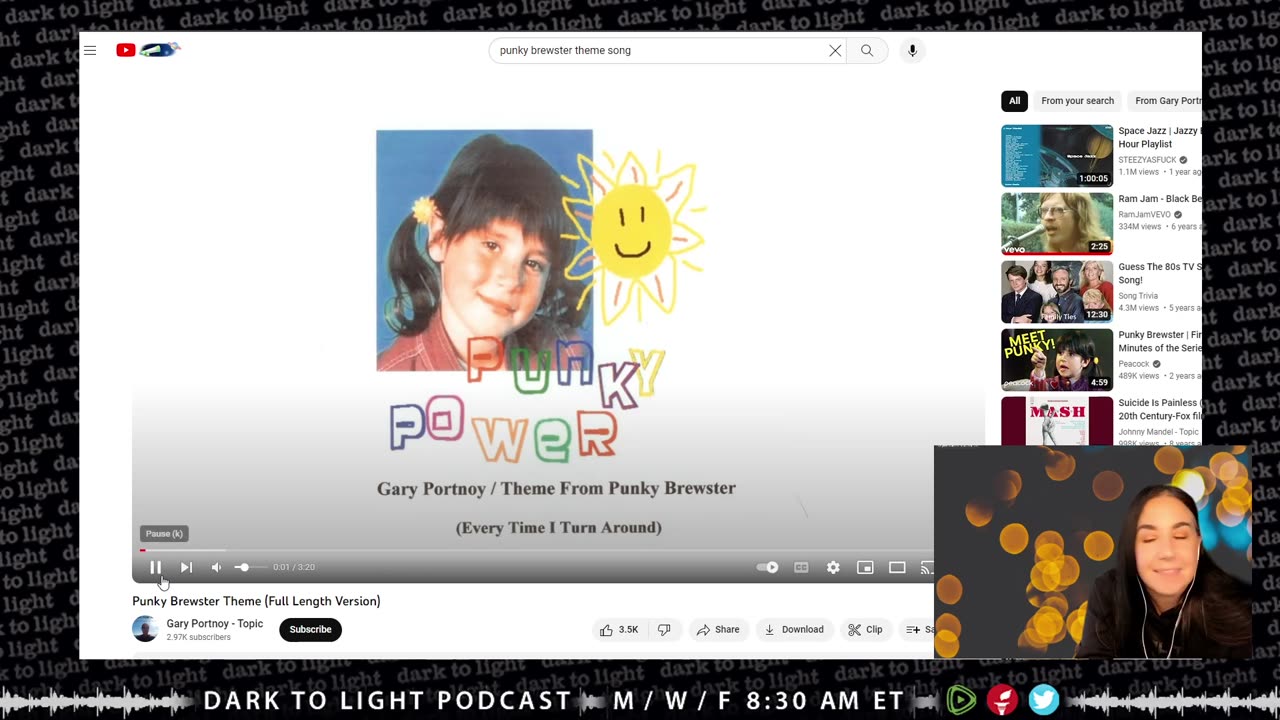This screenshot has width=1280, height=720.
Task: Click the Download button
Action: pyautogui.click(x=794, y=629)
